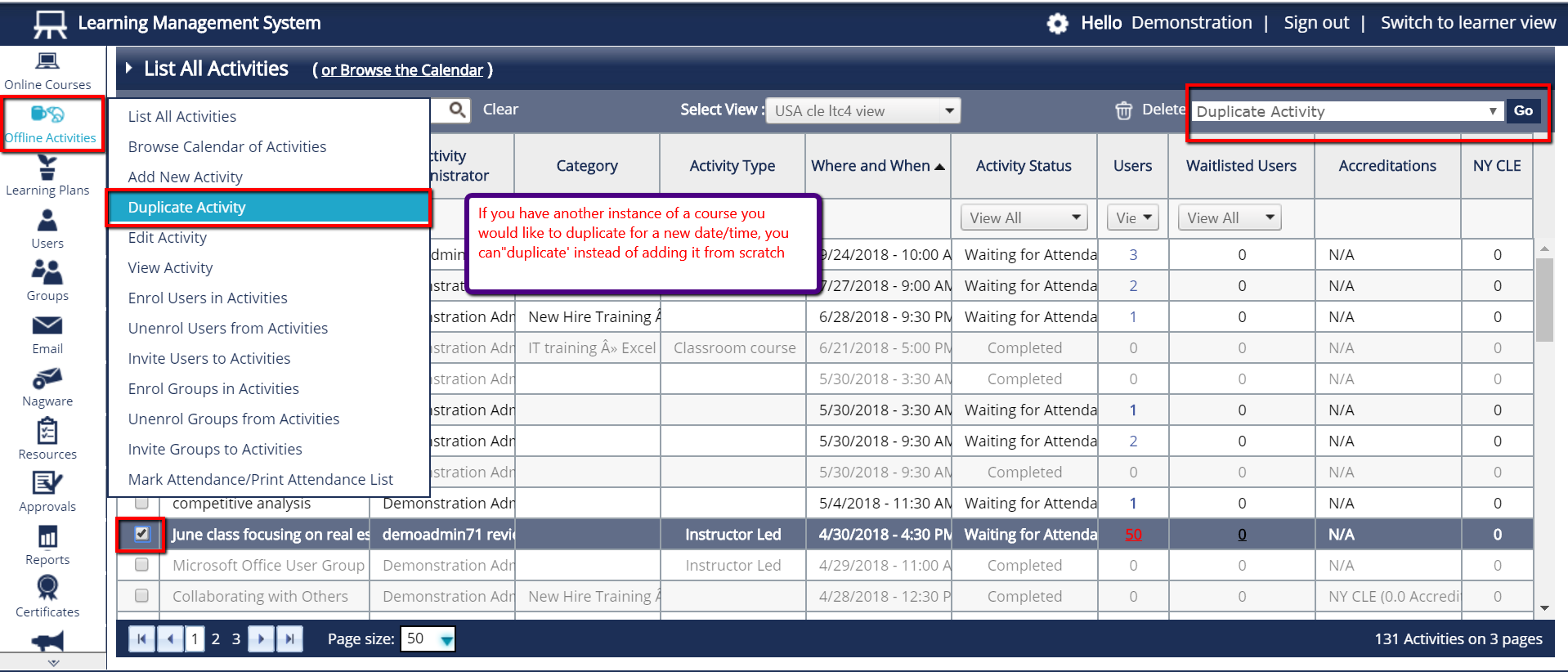Tick the Collaborating with Others checkbox
Image resolution: width=1568 pixels, height=672 pixels.
coord(141,596)
